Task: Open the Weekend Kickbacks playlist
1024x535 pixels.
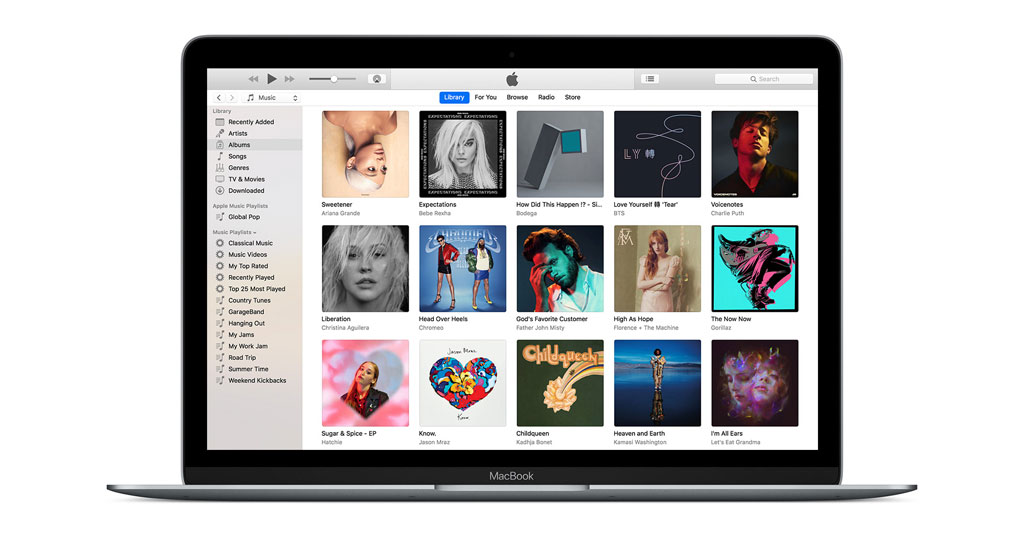Action: [257, 380]
